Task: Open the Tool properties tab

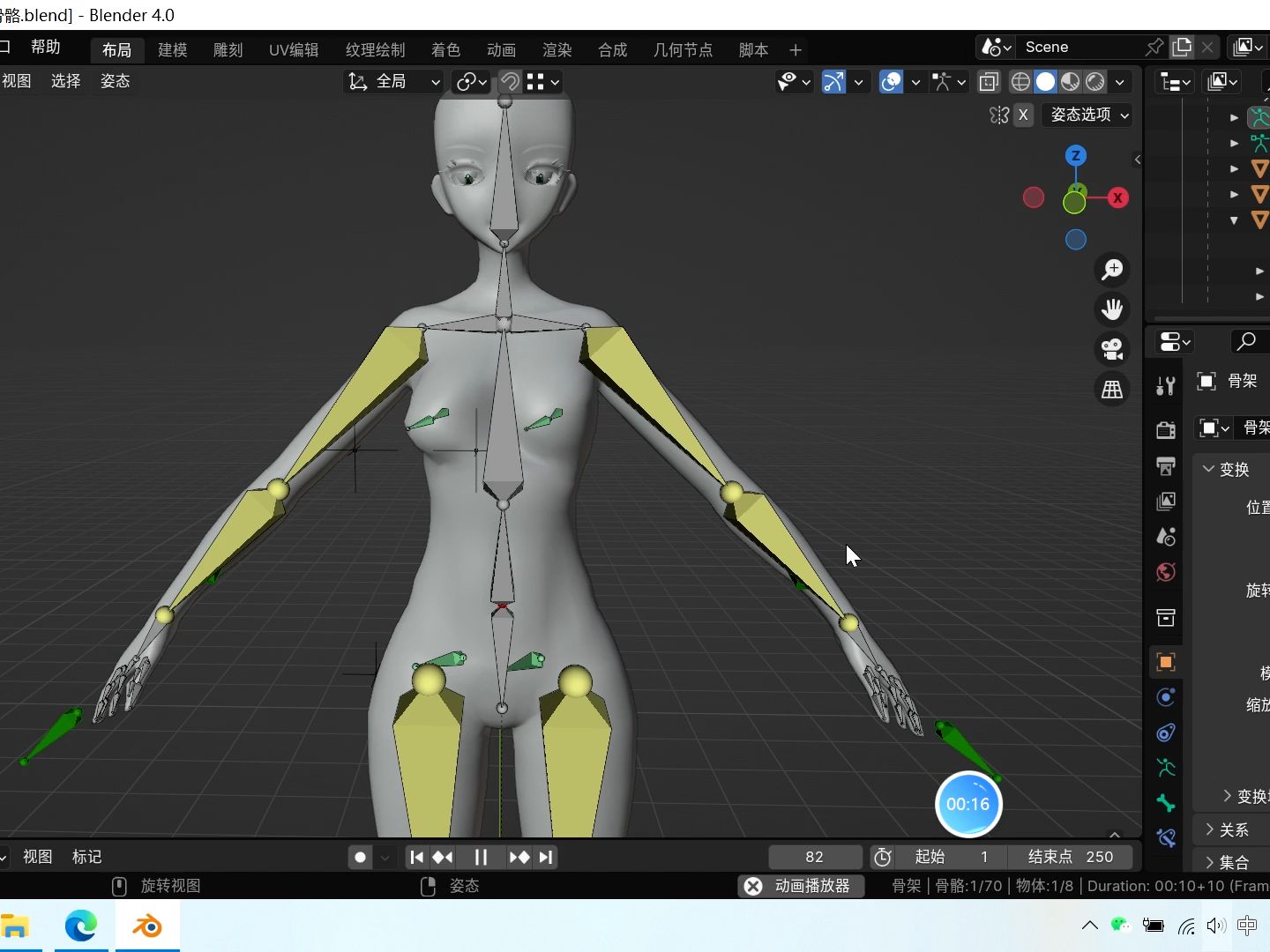Action: (x=1166, y=385)
